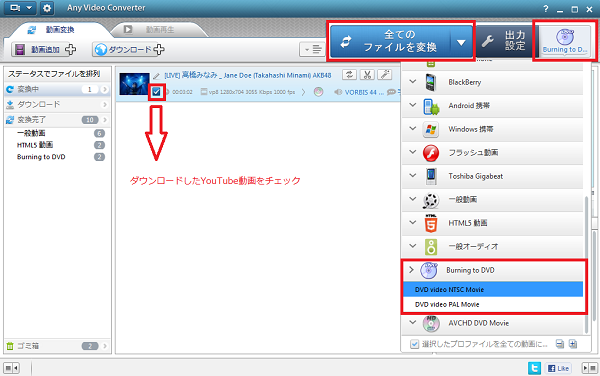Screen dimensions: 600x376
Task: Toggle the right panel button in status bar
Action: click(x=590, y=368)
